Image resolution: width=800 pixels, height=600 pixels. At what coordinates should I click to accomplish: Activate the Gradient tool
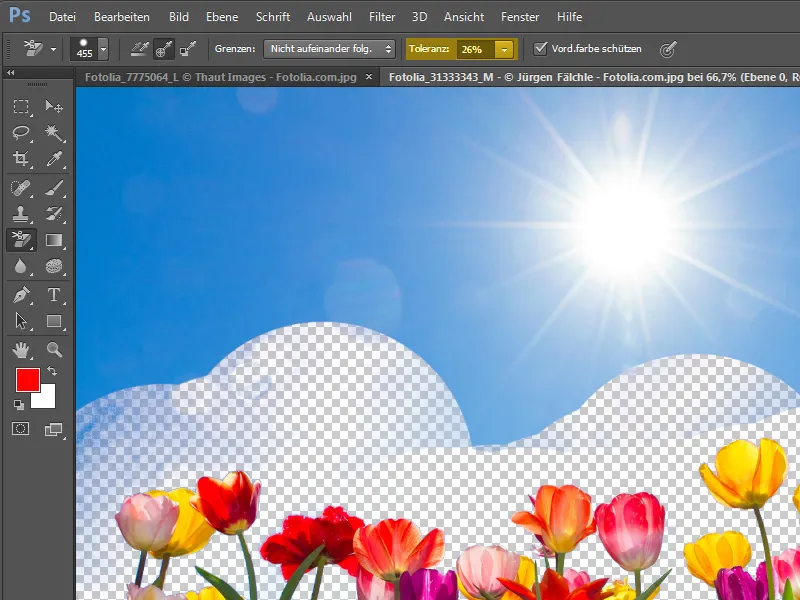coord(54,240)
